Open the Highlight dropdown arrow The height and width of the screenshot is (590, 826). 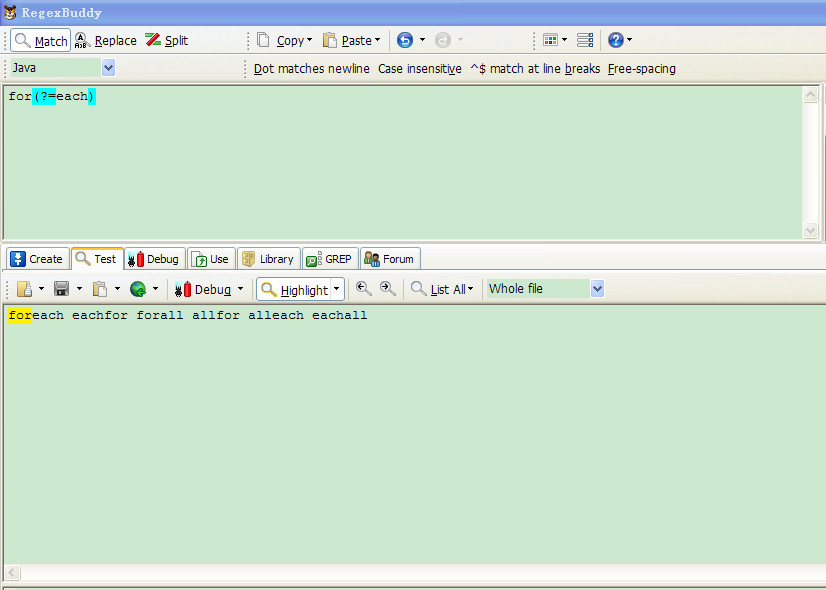click(x=337, y=289)
